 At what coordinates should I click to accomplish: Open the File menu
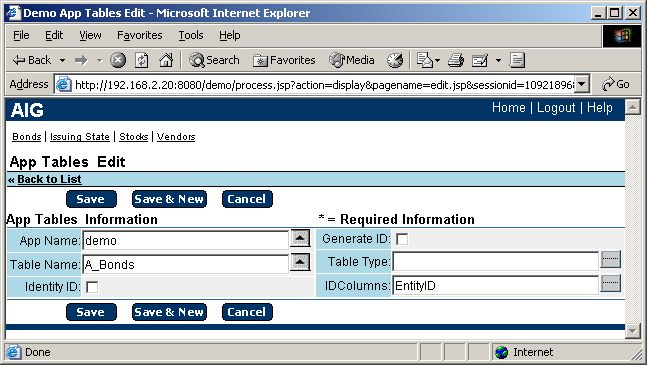[21, 35]
